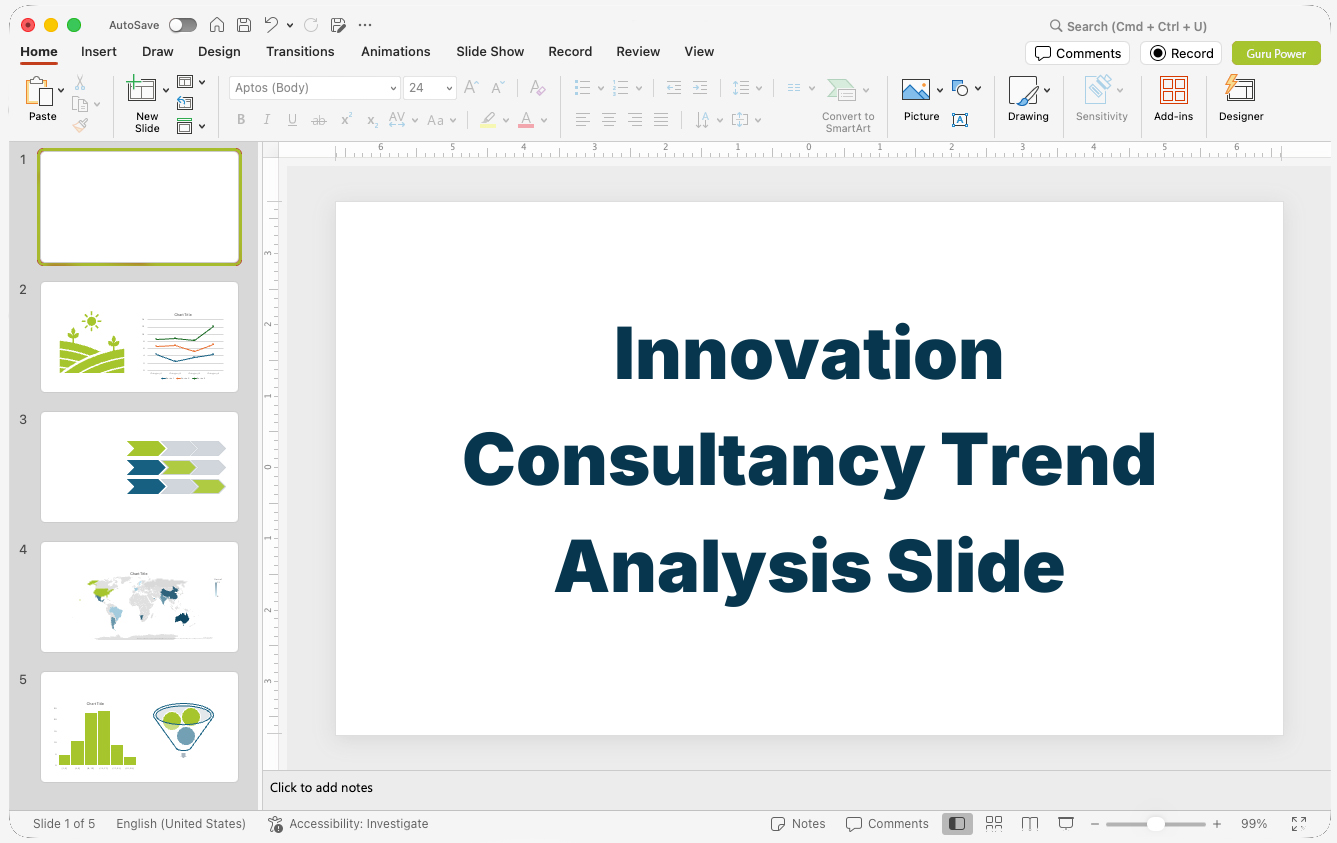
Task: Open the Insert tab
Action: tap(99, 51)
